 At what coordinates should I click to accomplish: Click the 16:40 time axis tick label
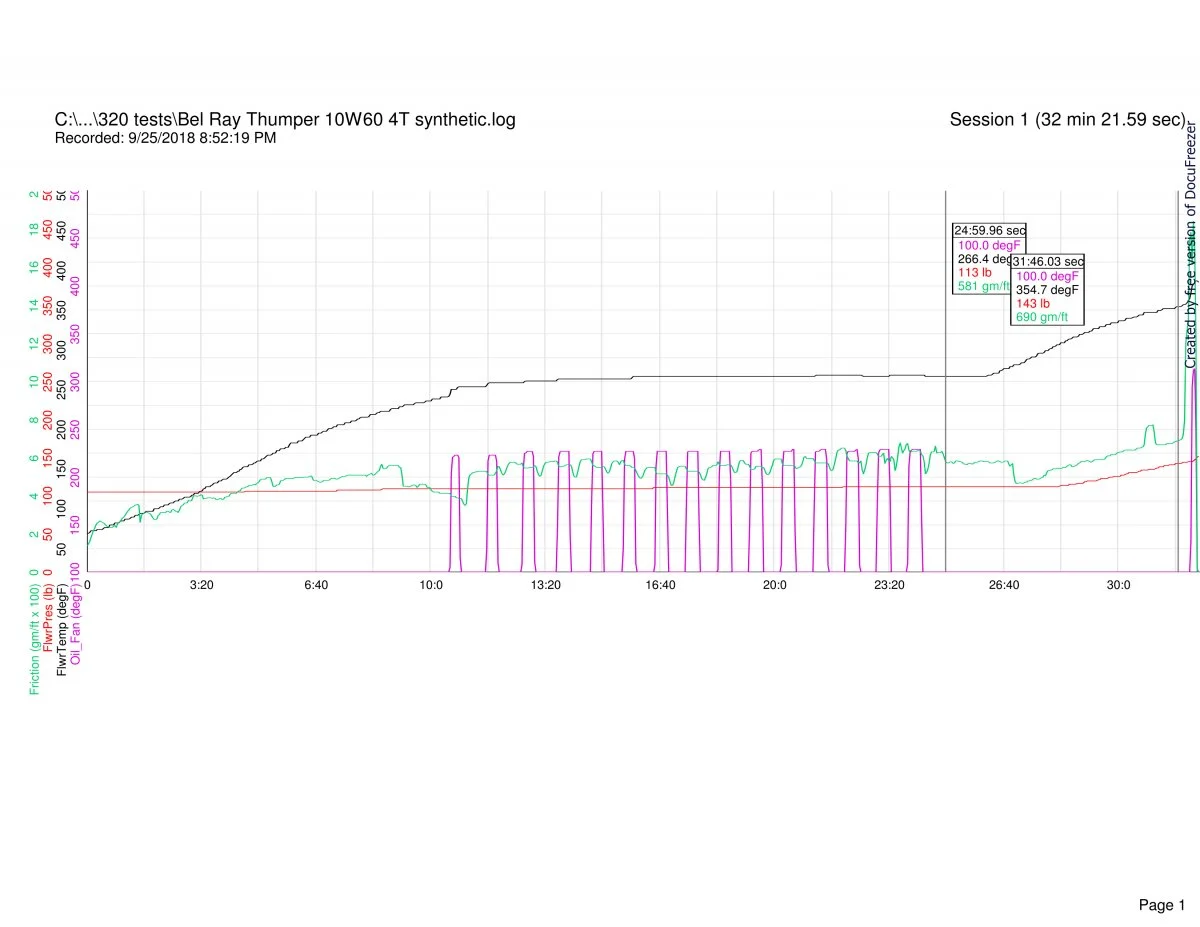pyautogui.click(x=660, y=584)
